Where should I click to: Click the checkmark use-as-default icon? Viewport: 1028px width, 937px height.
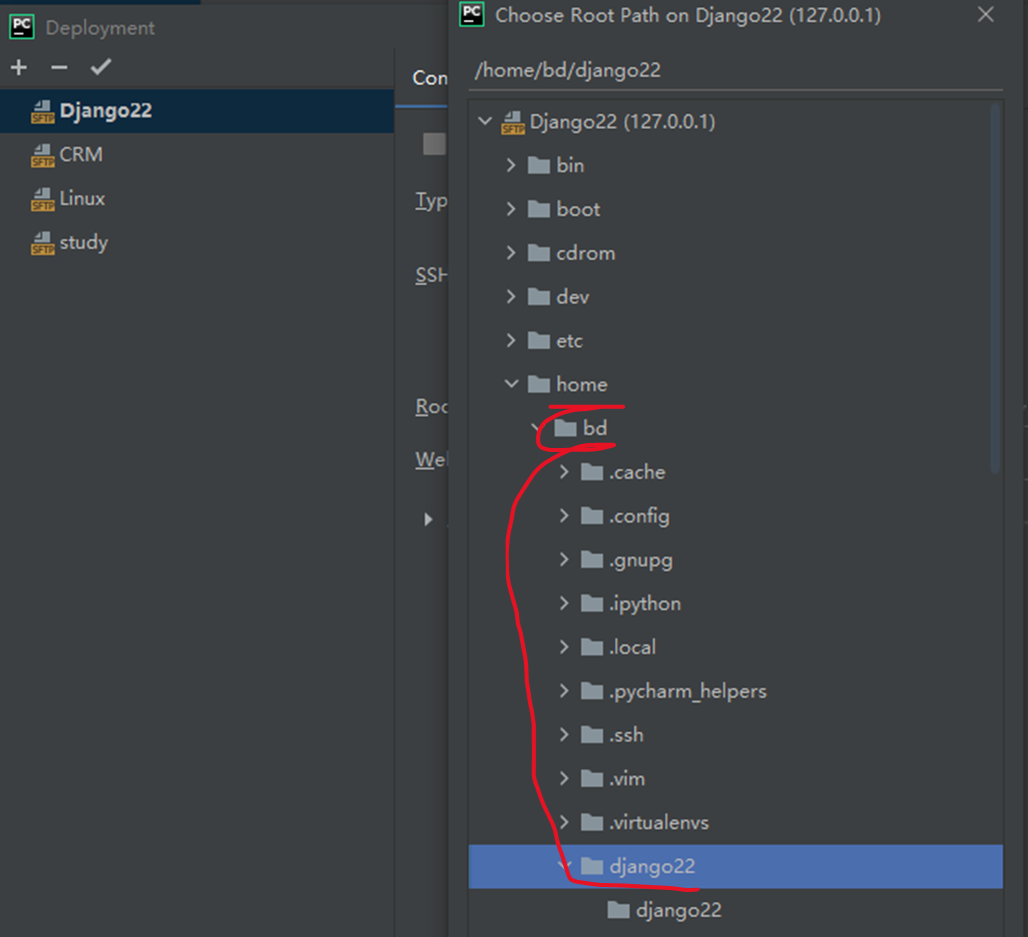(x=100, y=68)
